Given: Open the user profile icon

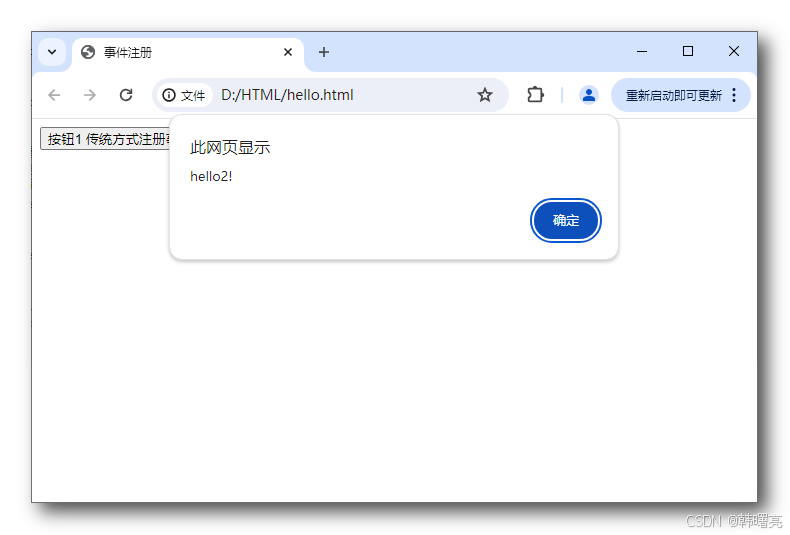Looking at the screenshot, I should click(588, 95).
